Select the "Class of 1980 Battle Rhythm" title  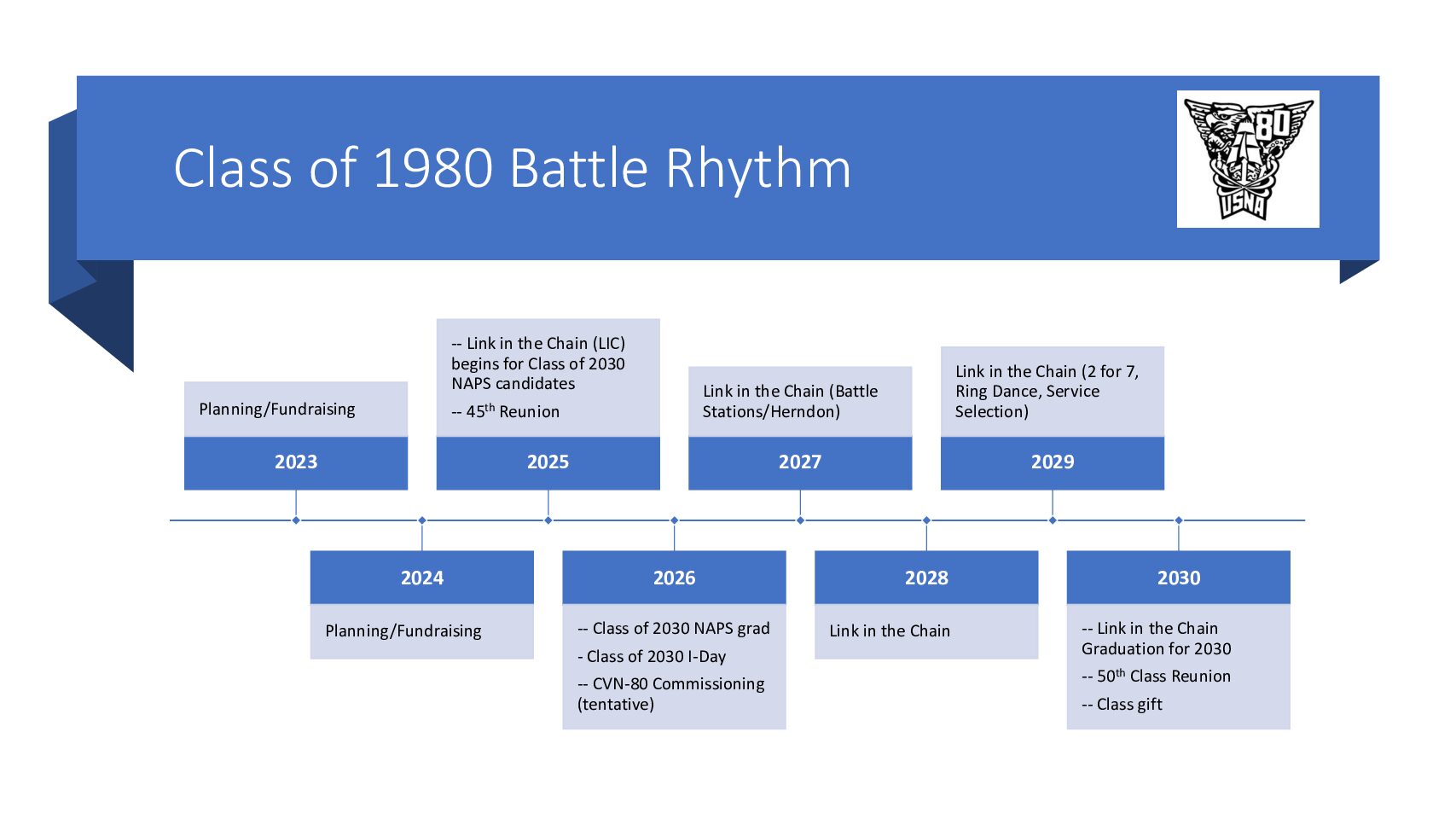(512, 168)
